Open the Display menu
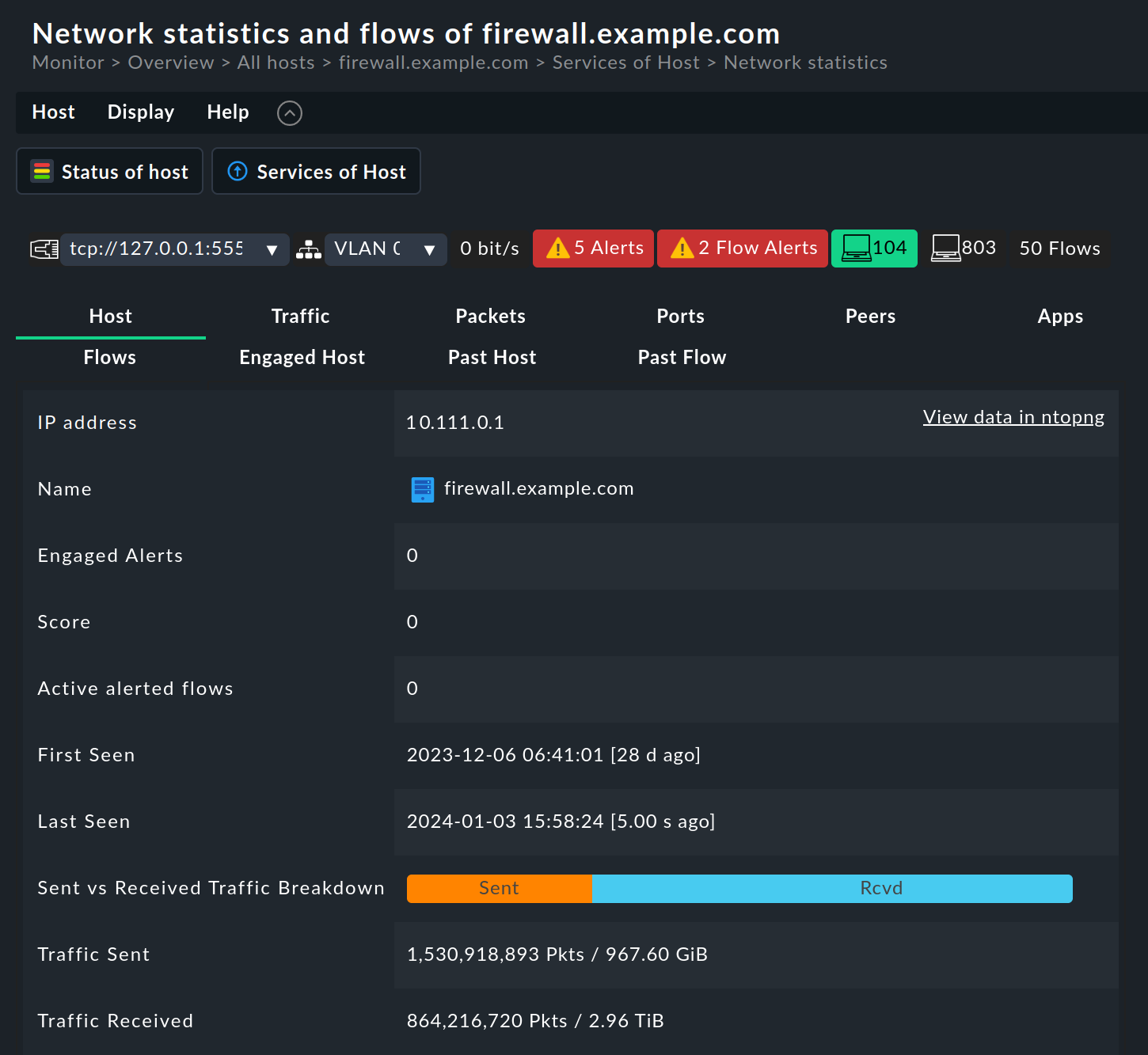 tap(141, 112)
